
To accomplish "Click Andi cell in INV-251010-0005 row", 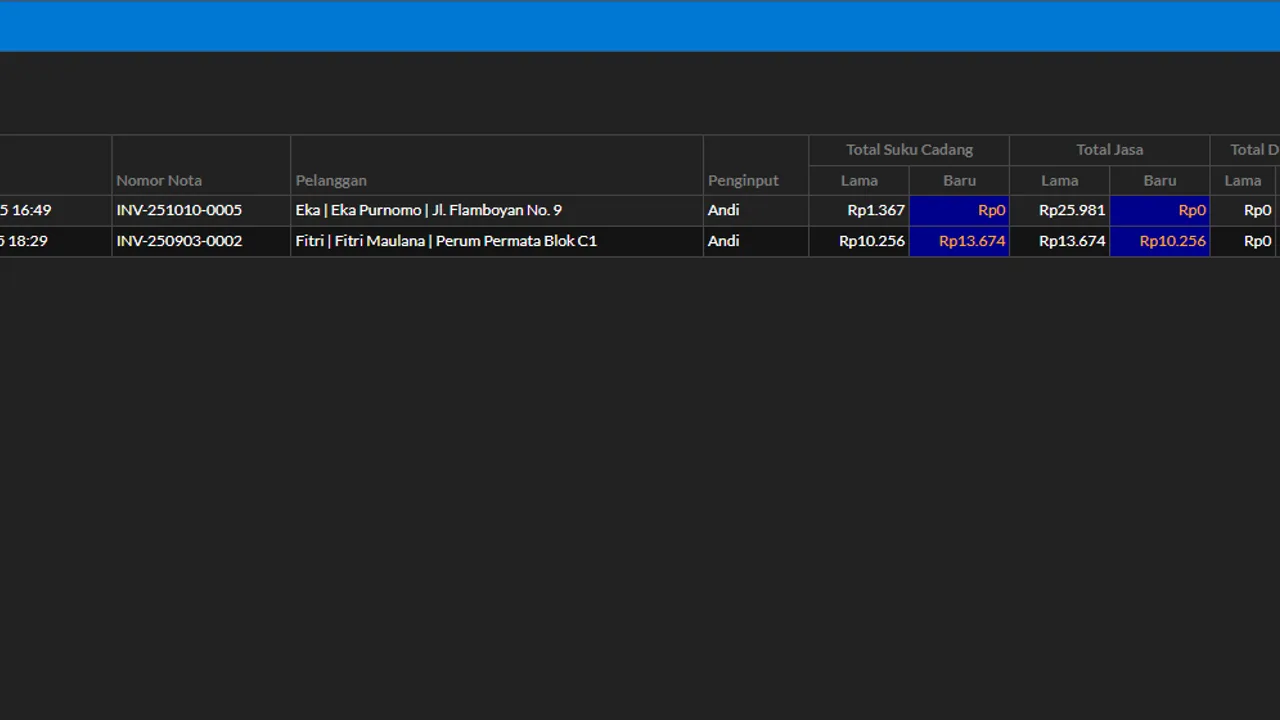I will (756, 211).
